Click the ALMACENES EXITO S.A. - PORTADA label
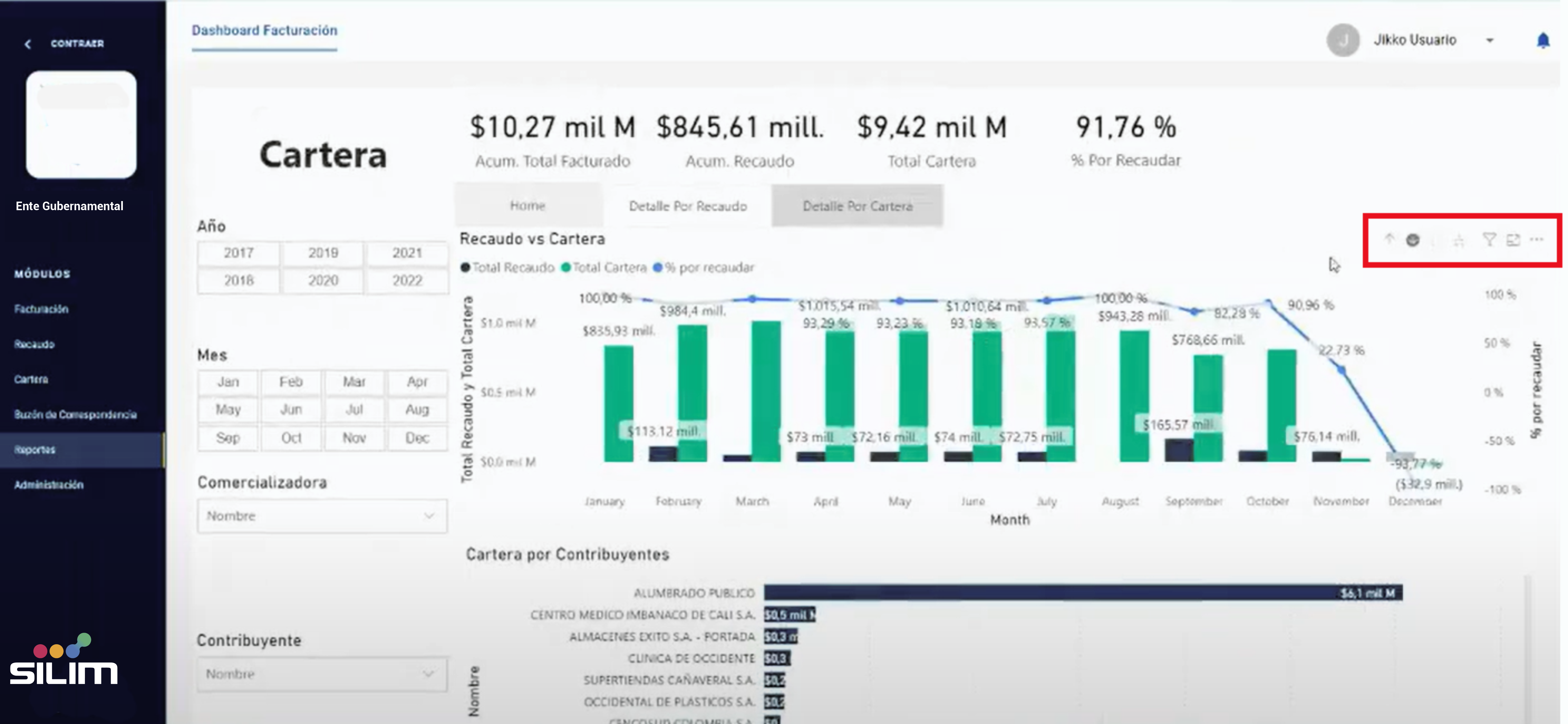 662,637
